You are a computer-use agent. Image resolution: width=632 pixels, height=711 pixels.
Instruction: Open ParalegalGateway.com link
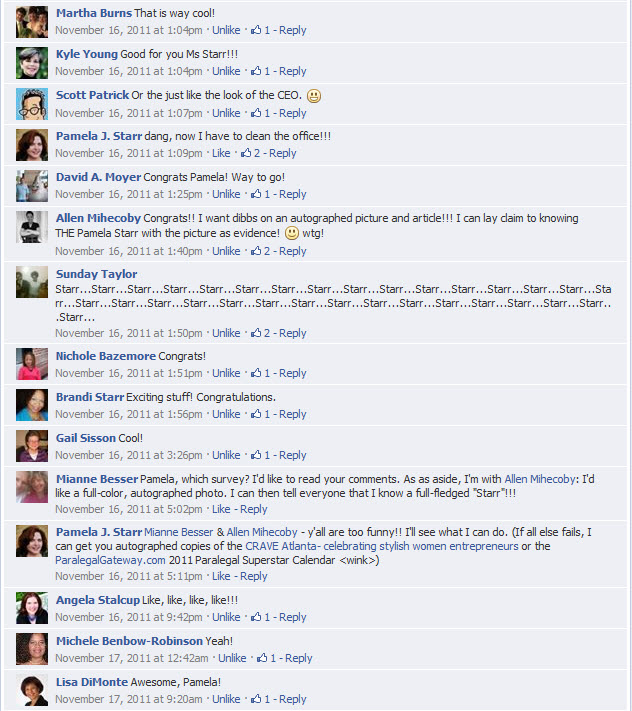(x=110, y=560)
